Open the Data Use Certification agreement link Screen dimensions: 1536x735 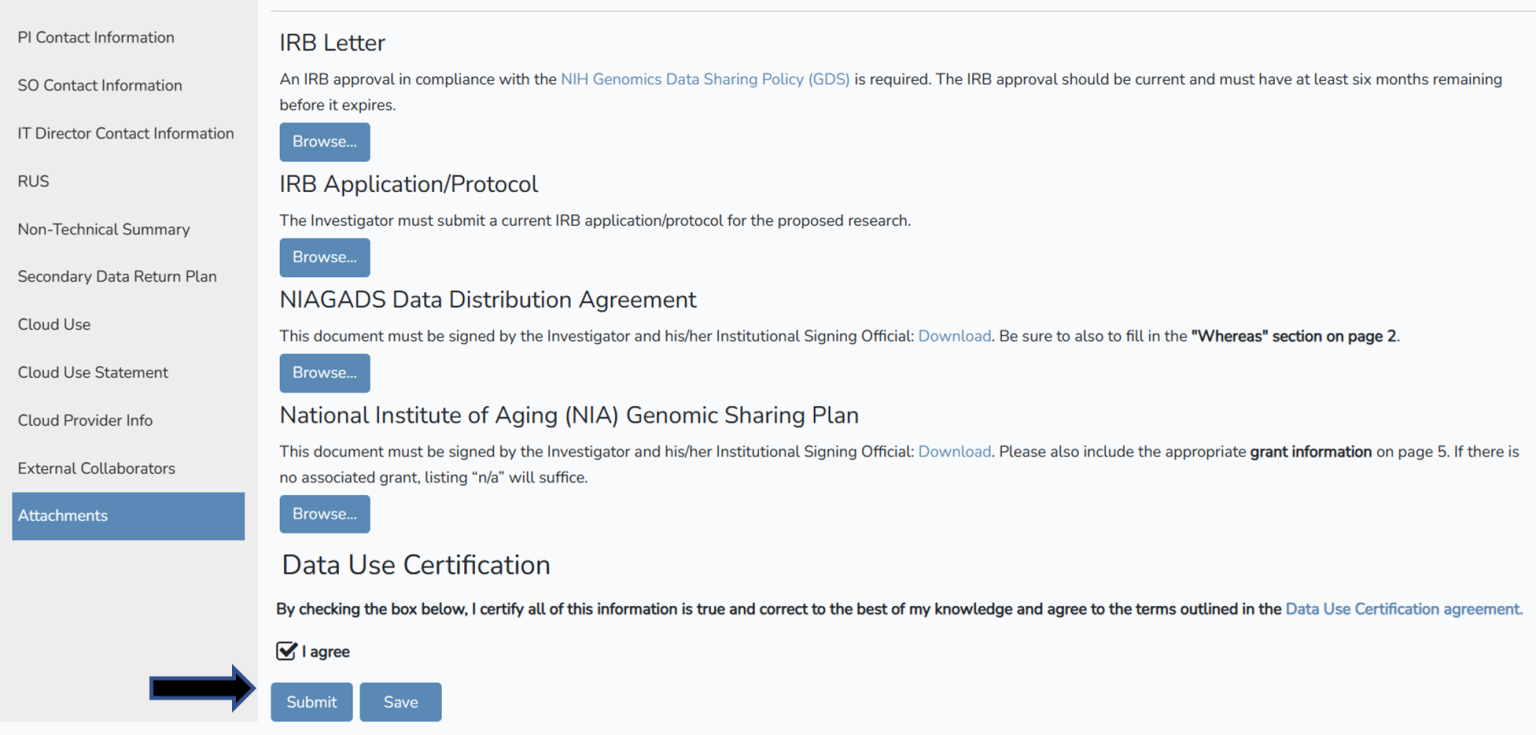(1403, 609)
